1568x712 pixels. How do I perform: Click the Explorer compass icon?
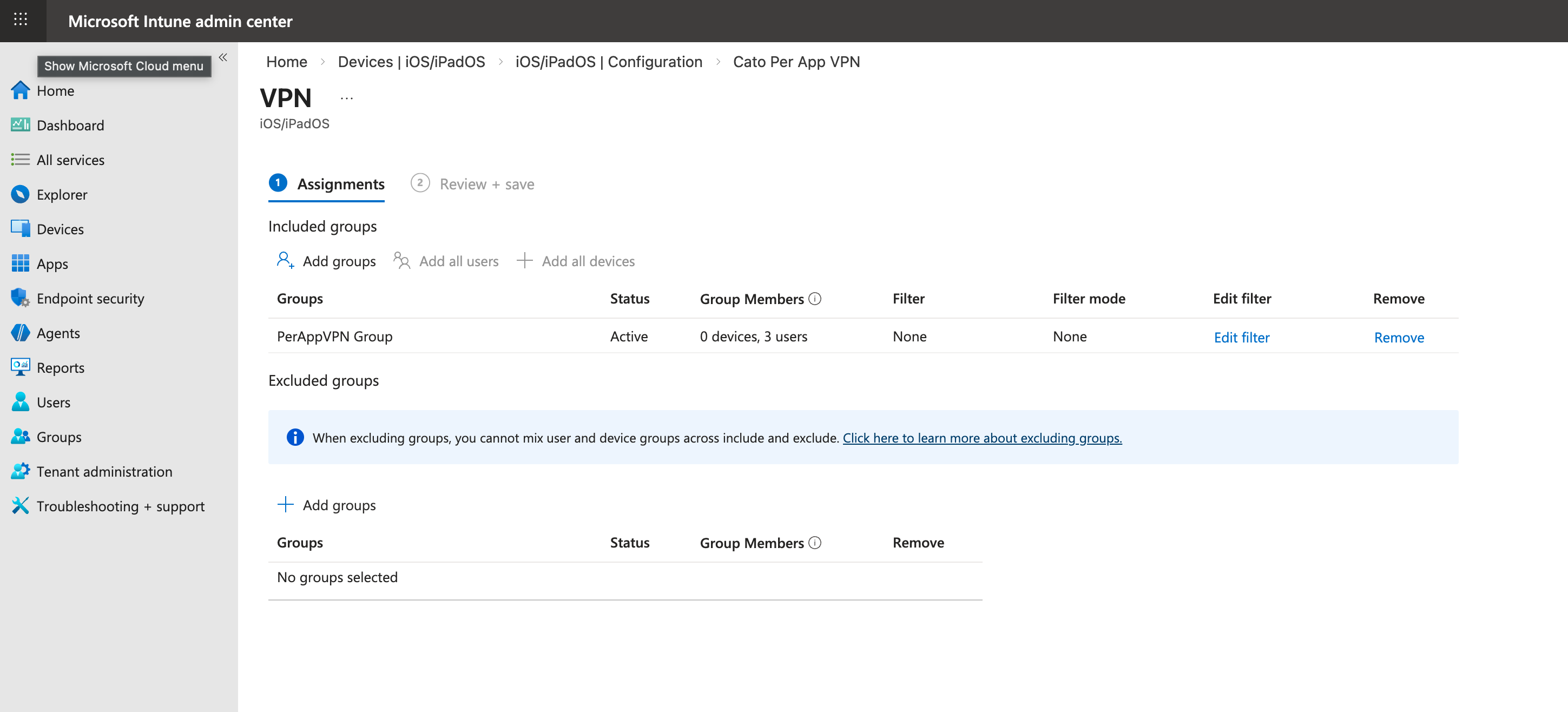(x=20, y=194)
